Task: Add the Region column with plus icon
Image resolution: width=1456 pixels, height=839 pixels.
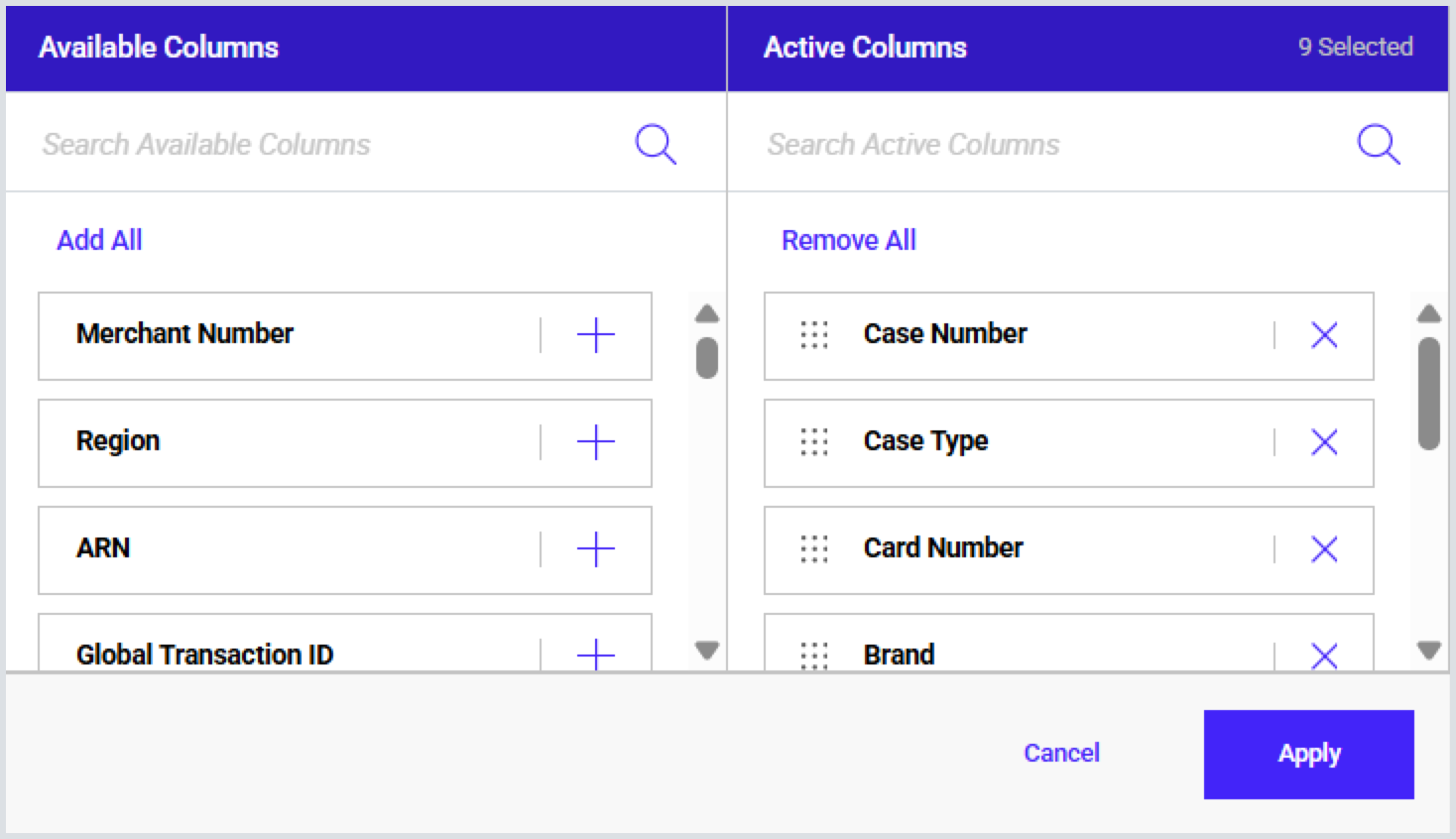Action: coord(595,442)
